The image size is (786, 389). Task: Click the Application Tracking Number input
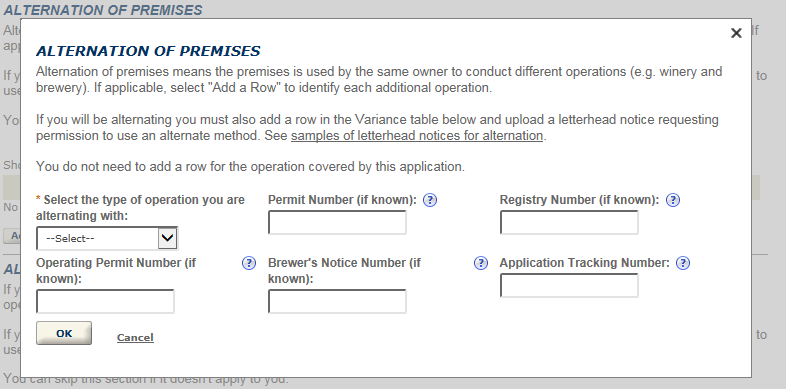click(569, 285)
